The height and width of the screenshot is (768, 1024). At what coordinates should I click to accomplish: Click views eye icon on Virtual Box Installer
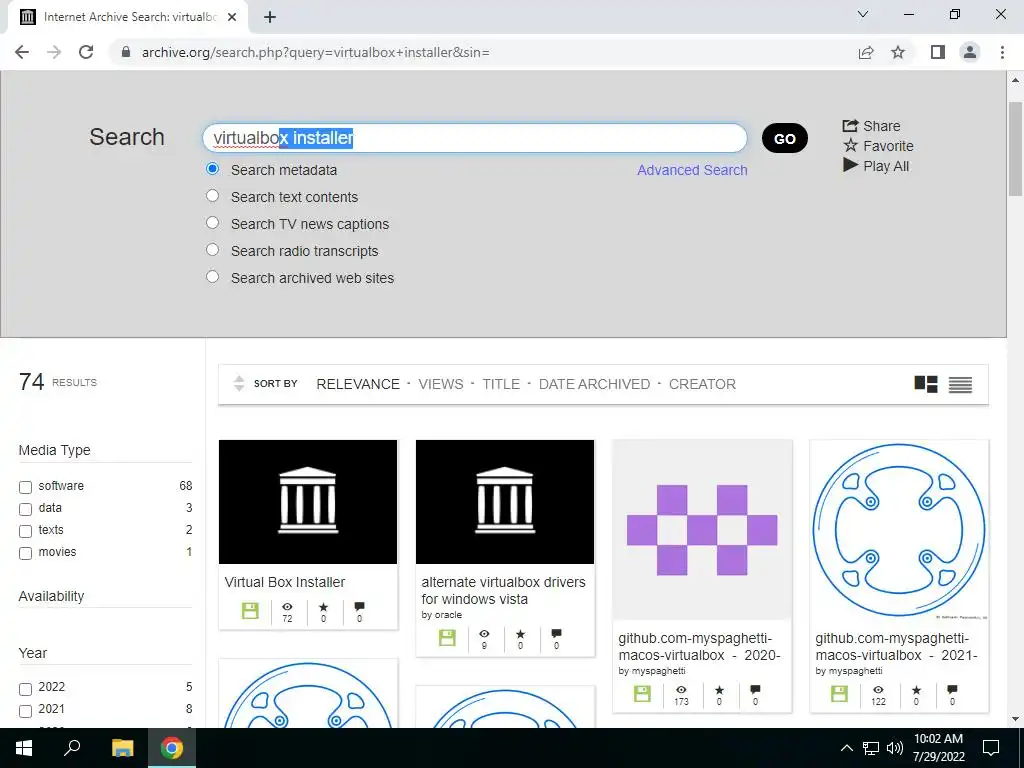tap(287, 607)
